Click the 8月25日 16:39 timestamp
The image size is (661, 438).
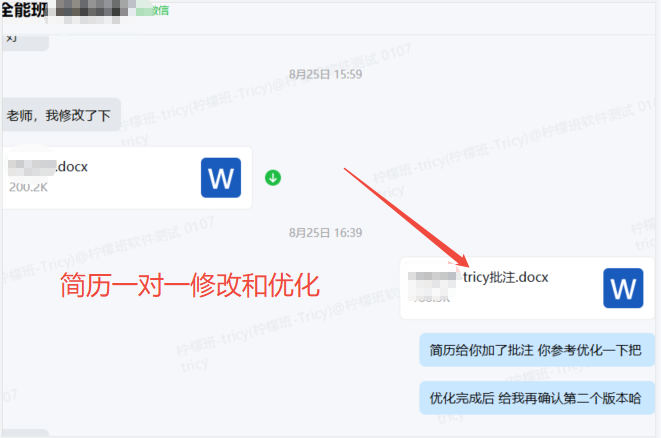(325, 233)
